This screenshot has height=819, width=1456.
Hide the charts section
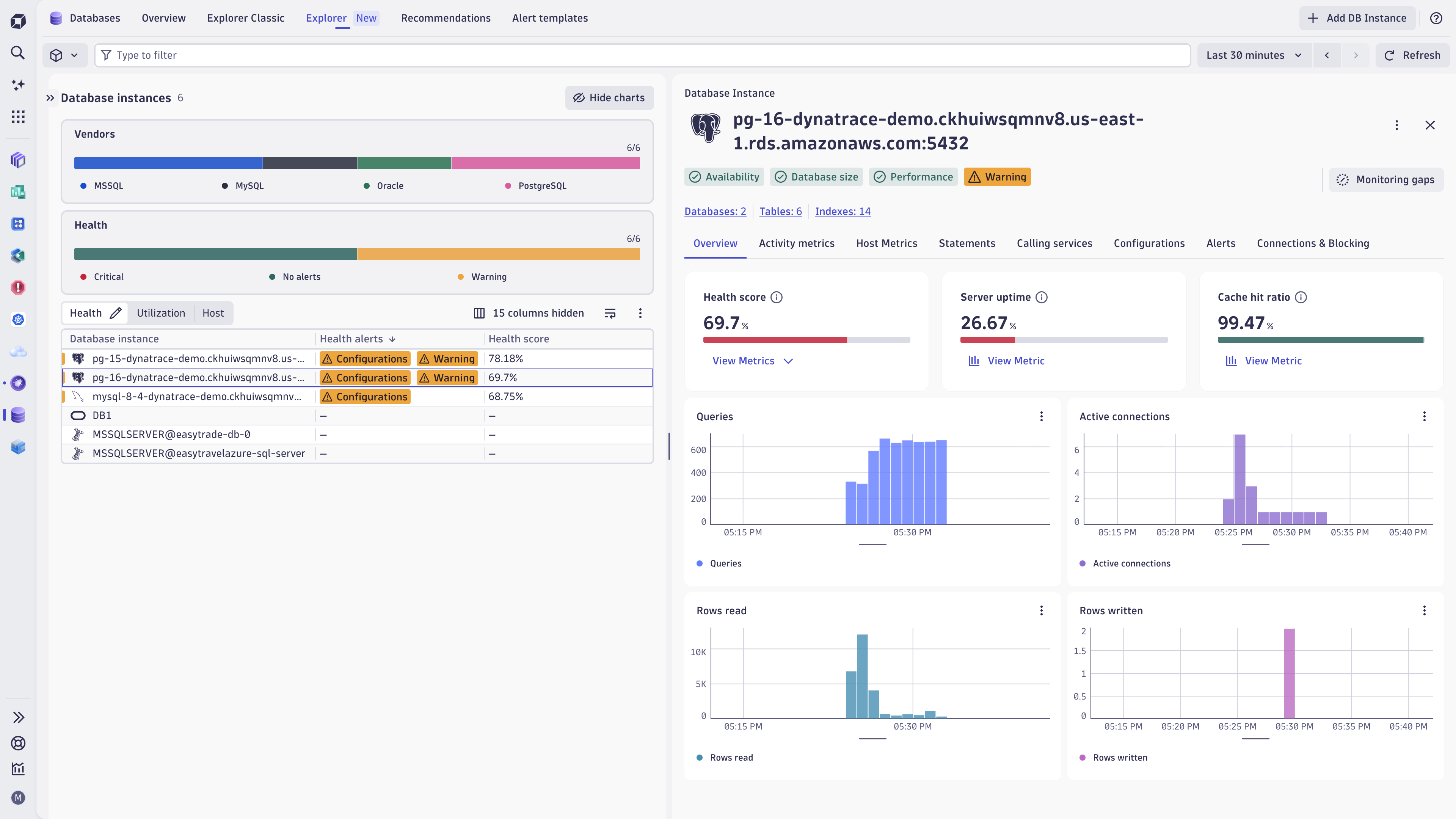pyautogui.click(x=609, y=98)
